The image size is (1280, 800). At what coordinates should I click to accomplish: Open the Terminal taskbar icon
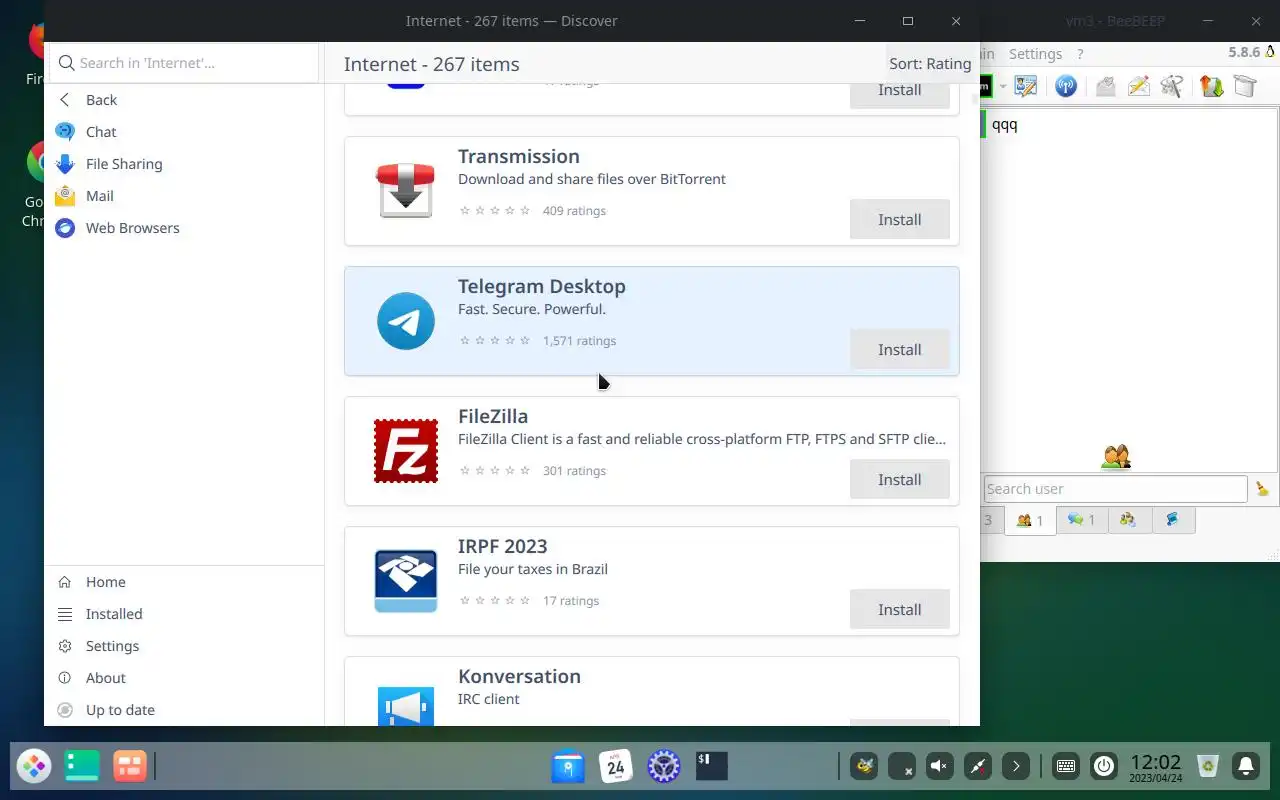(x=711, y=767)
